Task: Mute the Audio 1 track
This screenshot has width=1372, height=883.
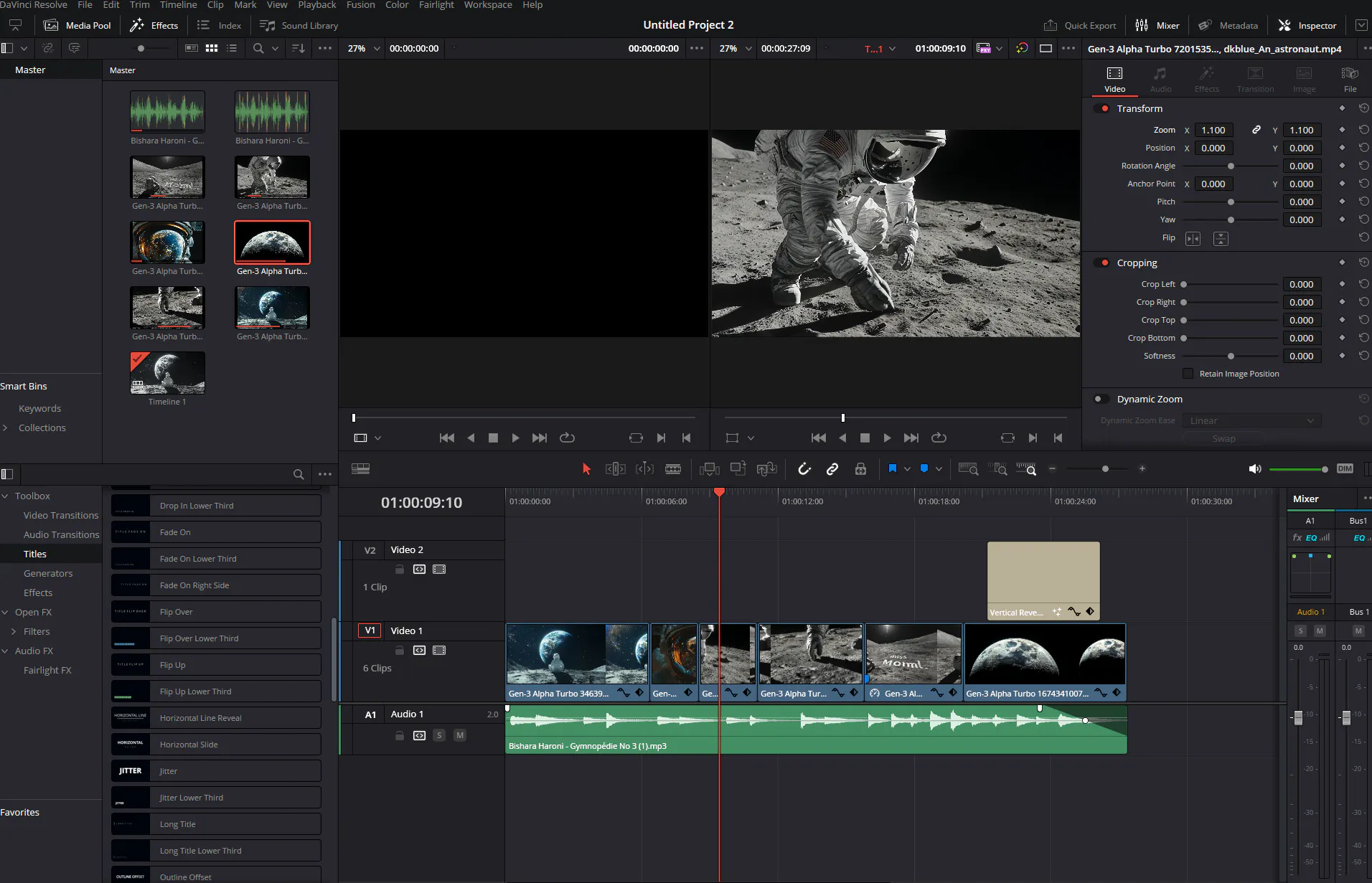Action: 460,735
